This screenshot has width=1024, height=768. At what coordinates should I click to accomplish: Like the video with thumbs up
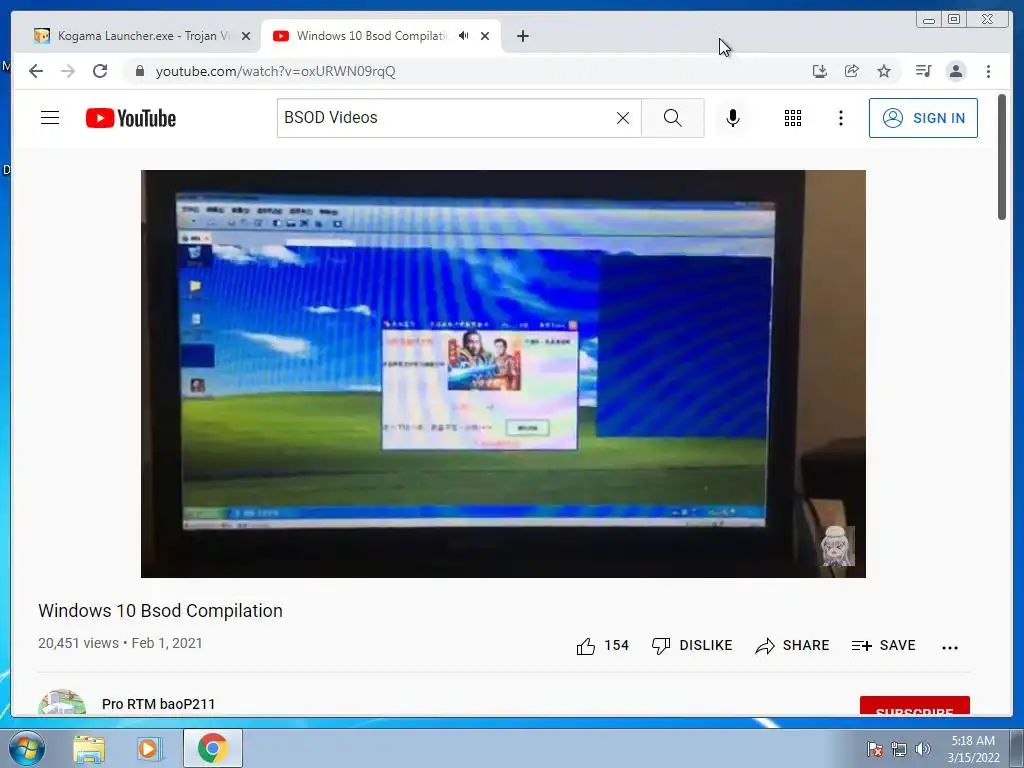click(586, 646)
